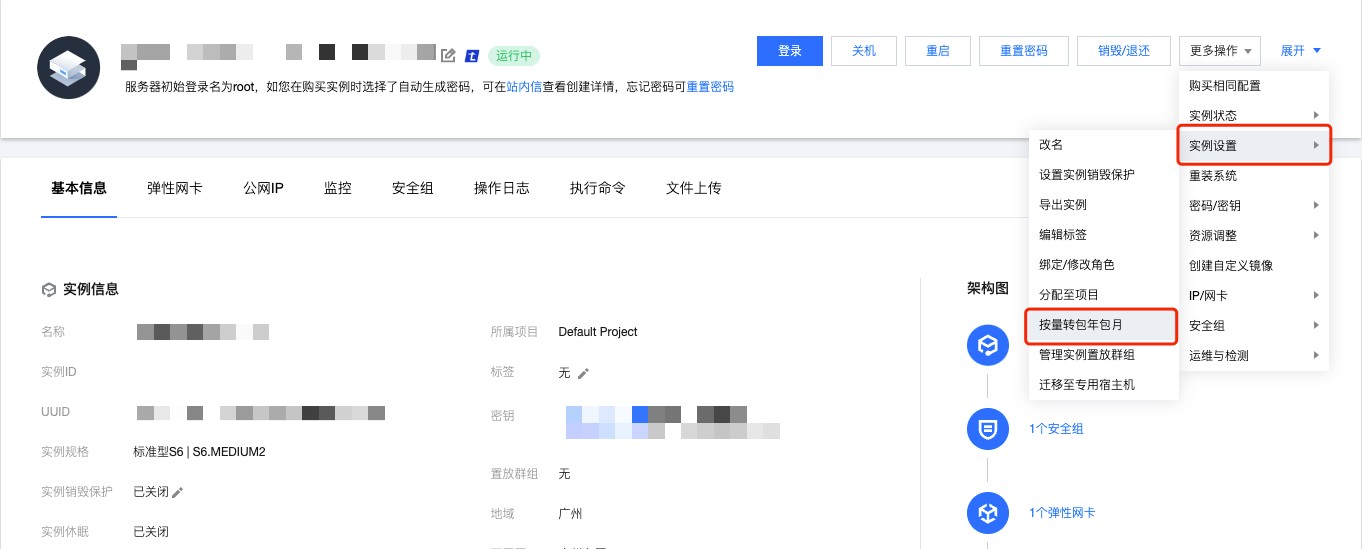Expand the 资源调整 submenu
This screenshot has height=549, width=1362.
coord(1254,236)
